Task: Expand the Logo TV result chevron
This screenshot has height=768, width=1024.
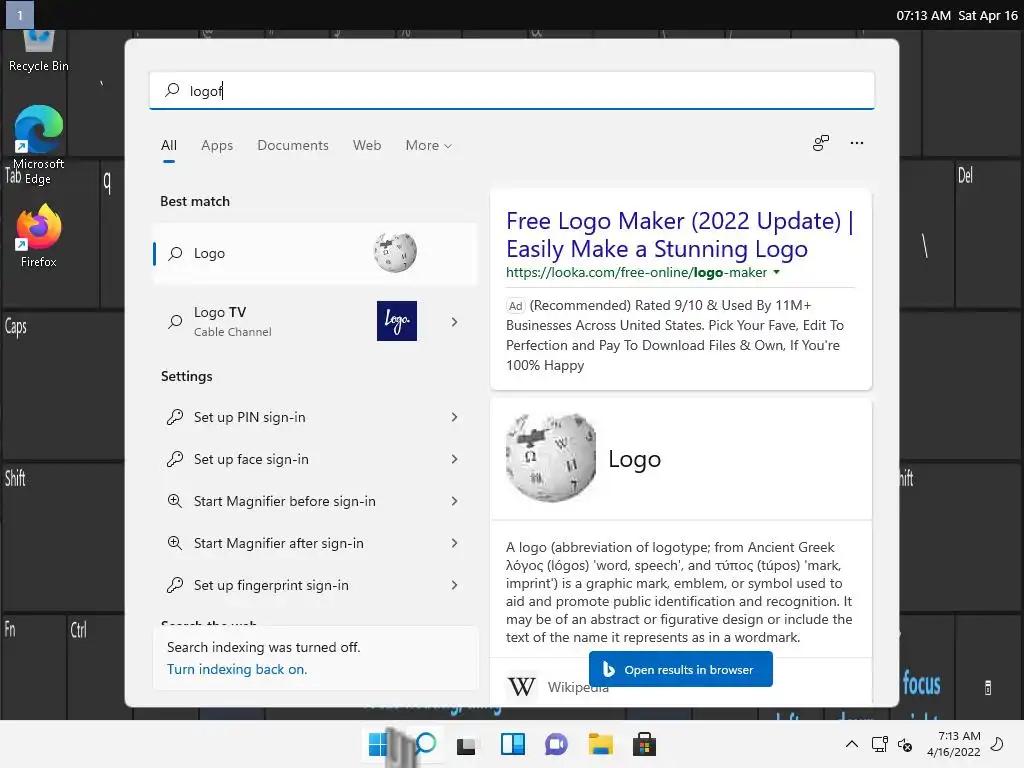Action: (x=455, y=322)
